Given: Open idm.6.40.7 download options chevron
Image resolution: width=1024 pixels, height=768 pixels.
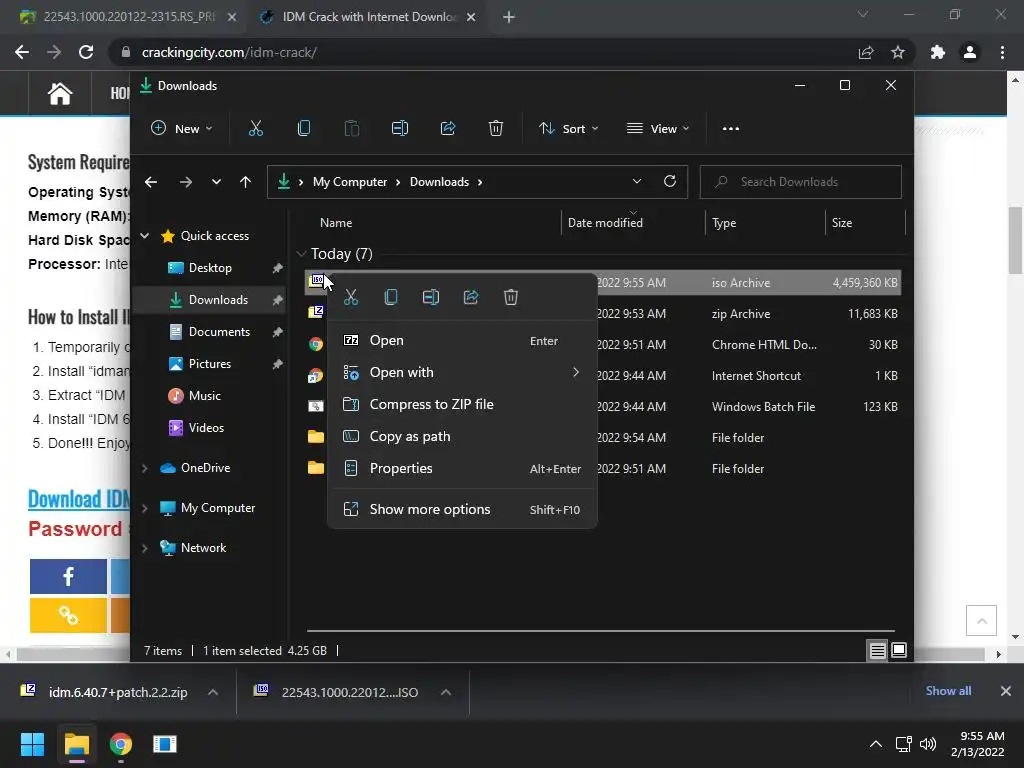Looking at the screenshot, I should (x=213, y=692).
